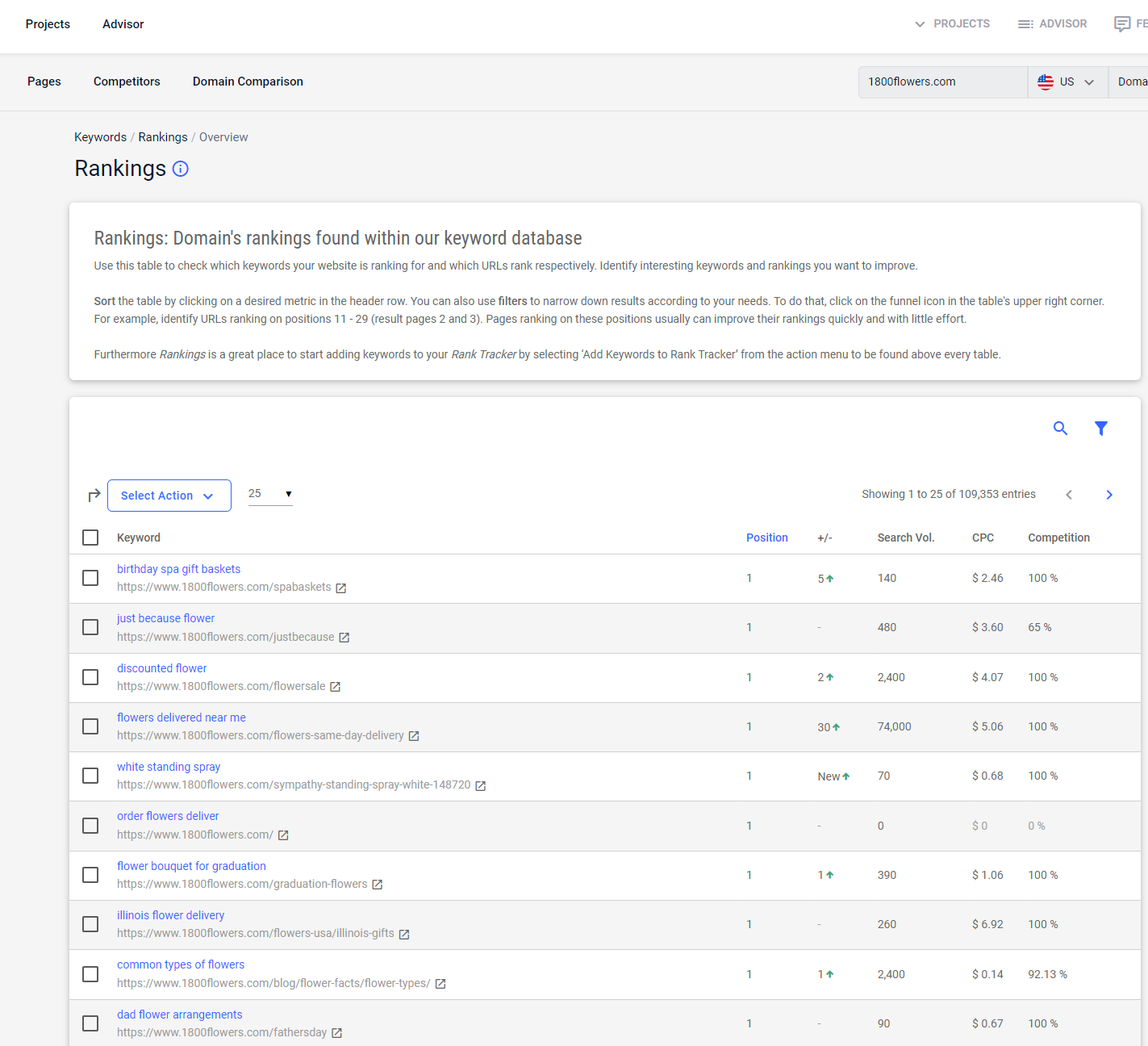
Task: Open flowersale URL external link icon
Action: pyautogui.click(x=336, y=687)
